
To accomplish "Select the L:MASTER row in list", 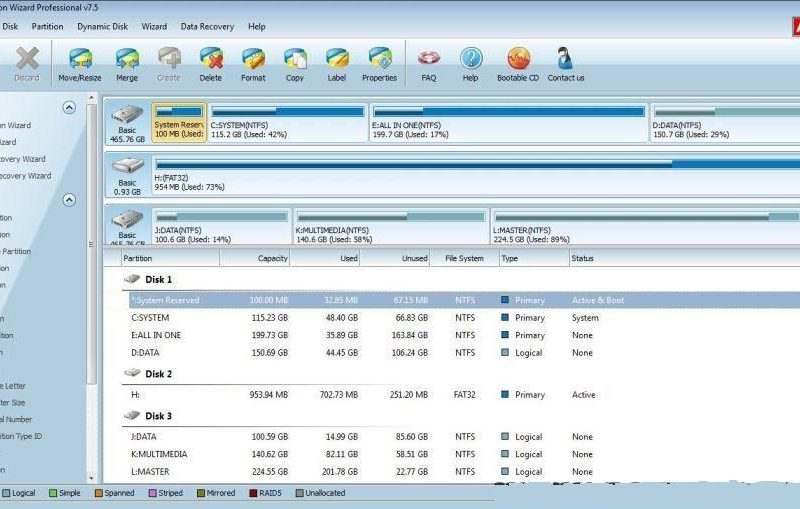I will click(x=464, y=472).
